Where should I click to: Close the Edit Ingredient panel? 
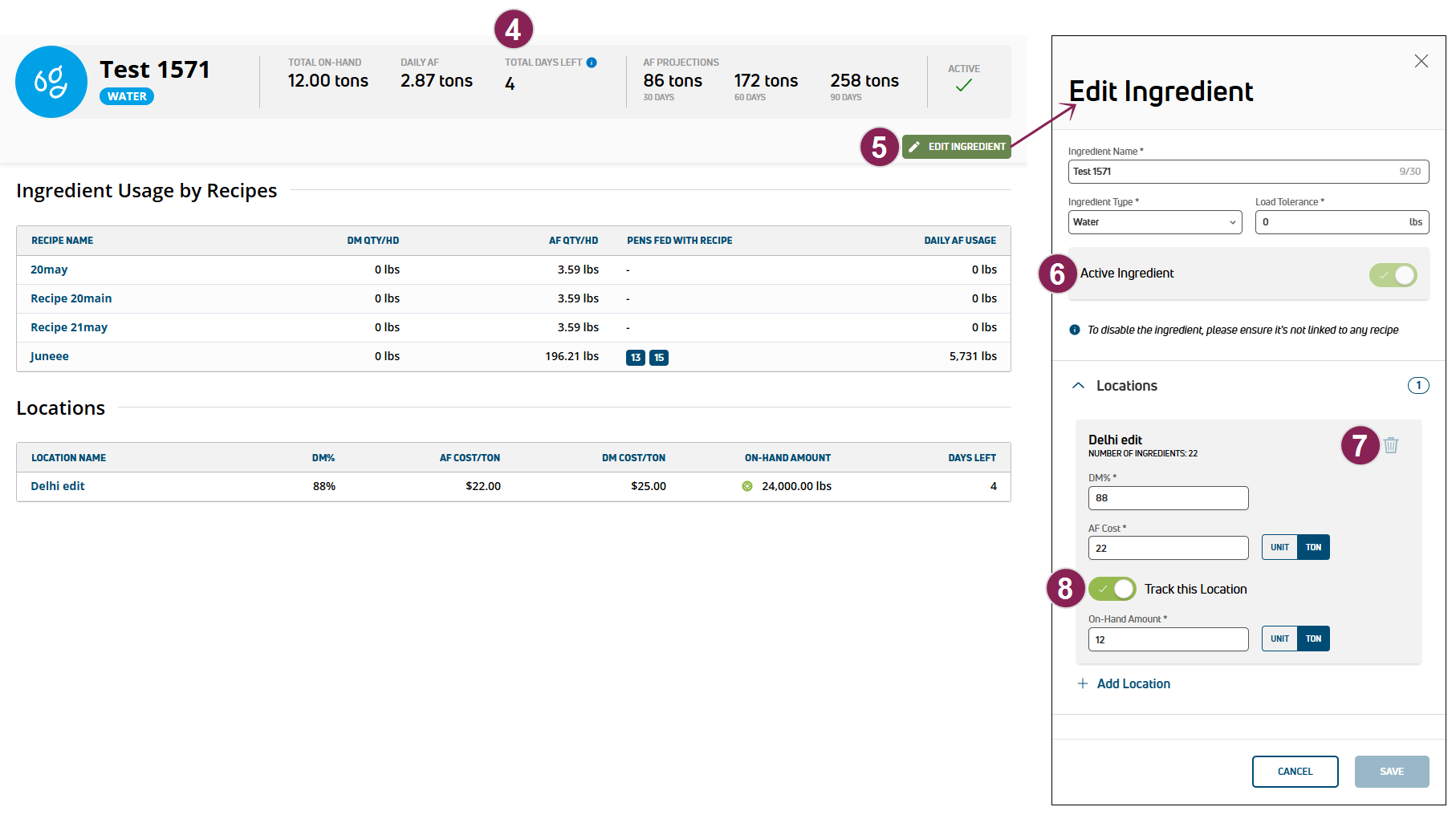[1421, 61]
